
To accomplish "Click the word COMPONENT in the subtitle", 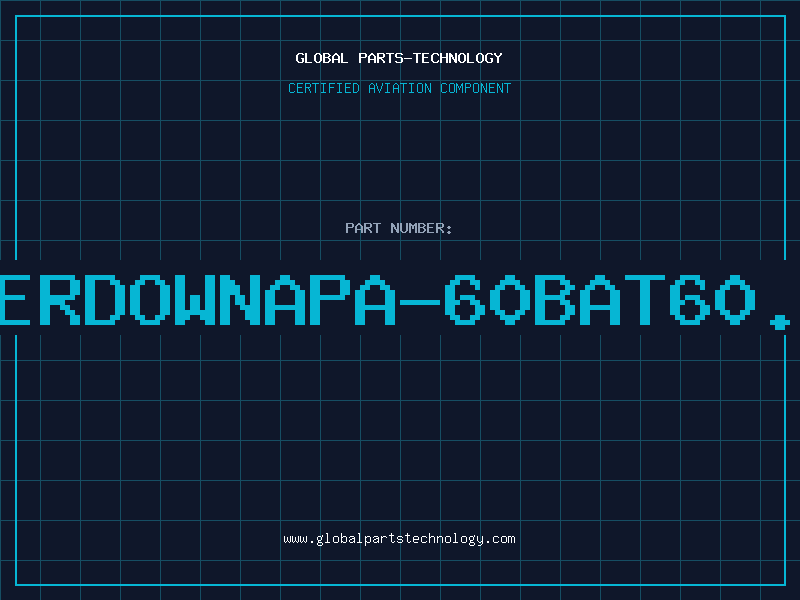I will click(x=476, y=88).
